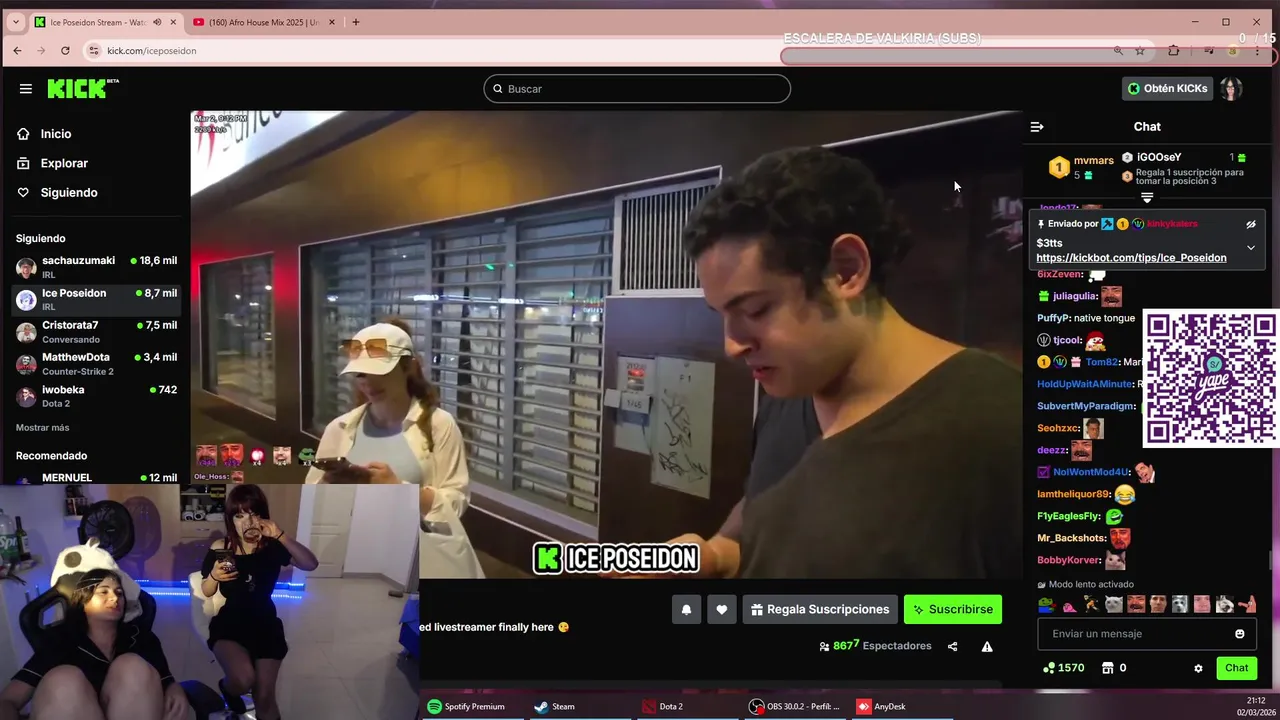
Task: Click username Mr_Backshots in chat
Action: (1071, 538)
